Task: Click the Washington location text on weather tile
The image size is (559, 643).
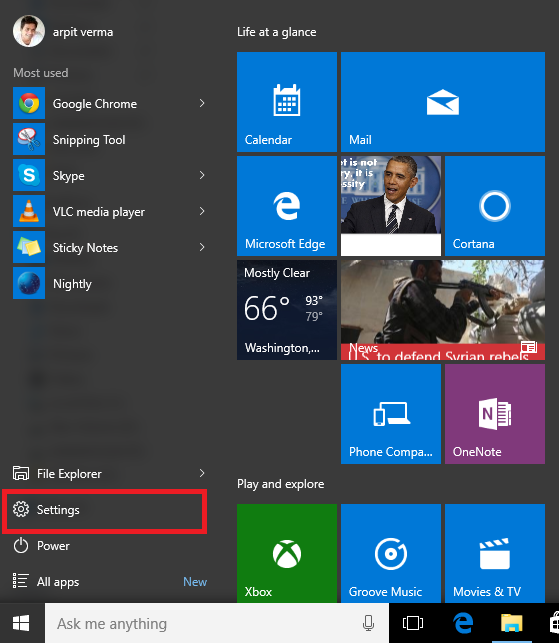Action: (x=282, y=348)
